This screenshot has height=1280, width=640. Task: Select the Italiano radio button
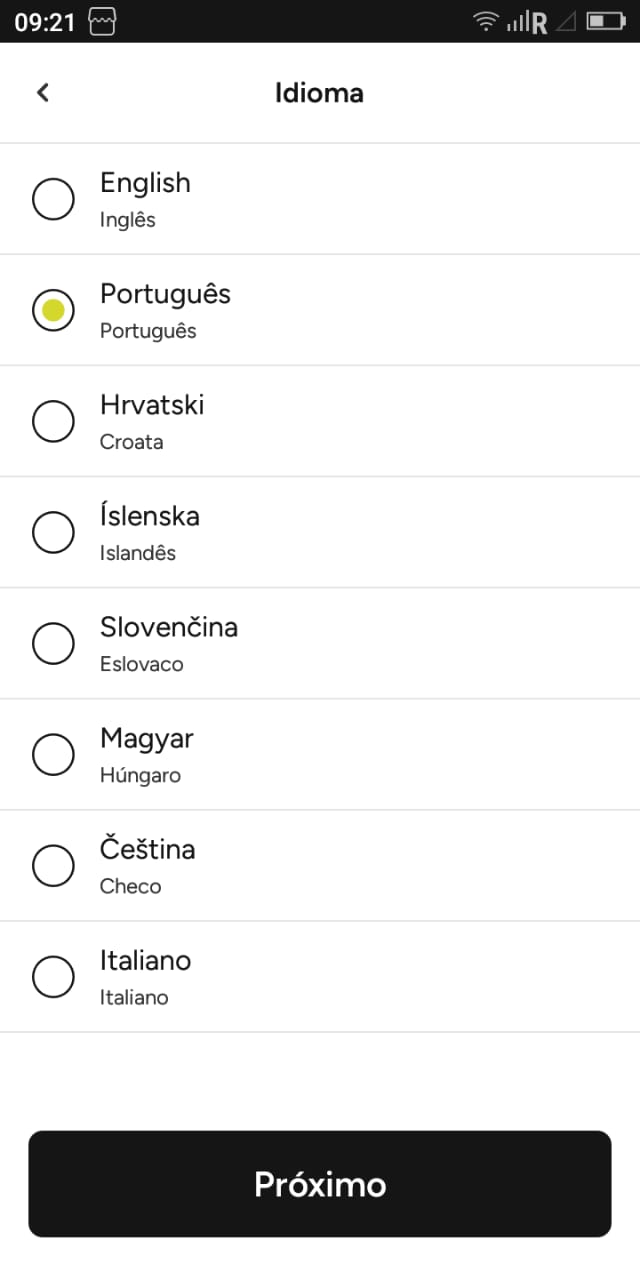pos(53,976)
